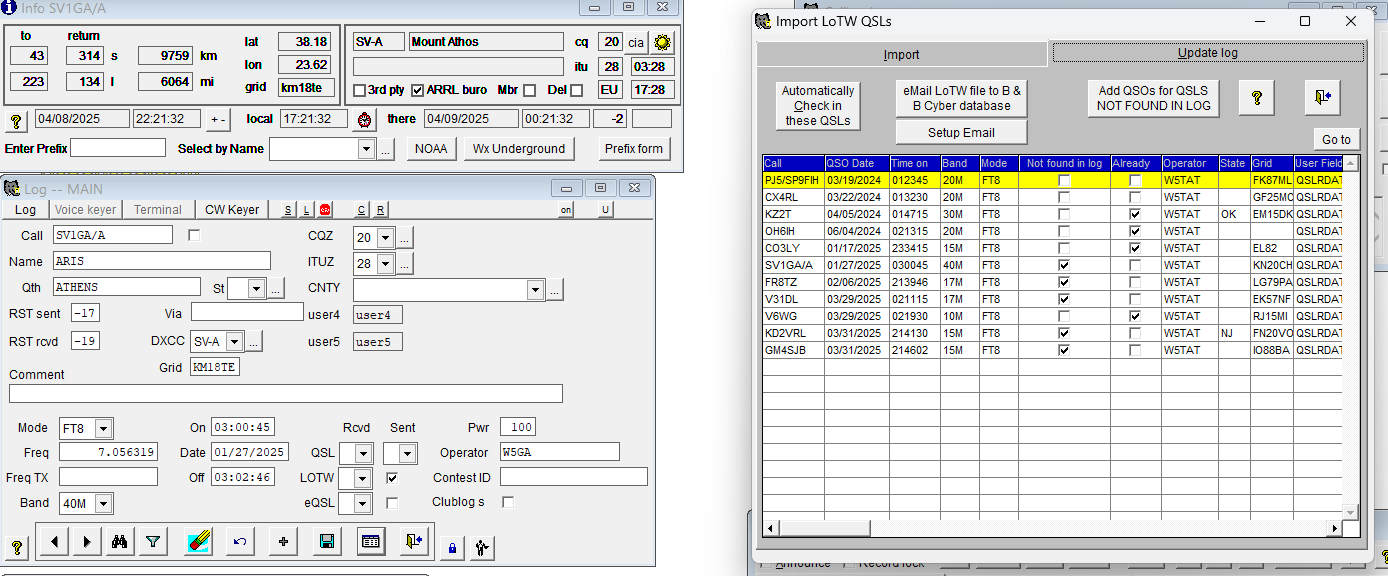Click the 'on' toolbar button in Log
Viewport: 1388px width, 576px height.
point(566,210)
